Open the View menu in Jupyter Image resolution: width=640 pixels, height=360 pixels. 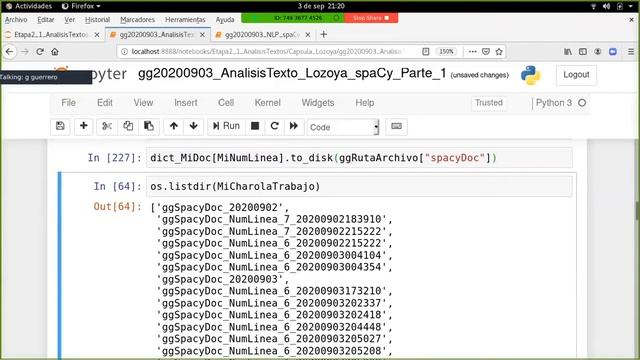143,103
